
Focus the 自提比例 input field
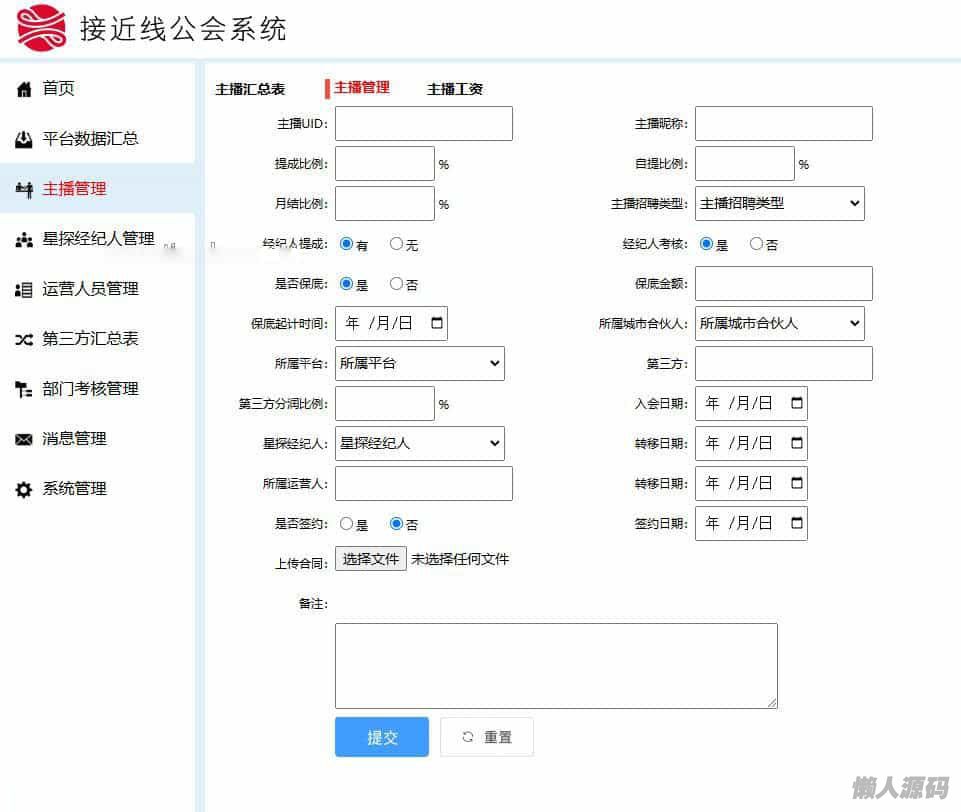pyautogui.click(x=745, y=164)
